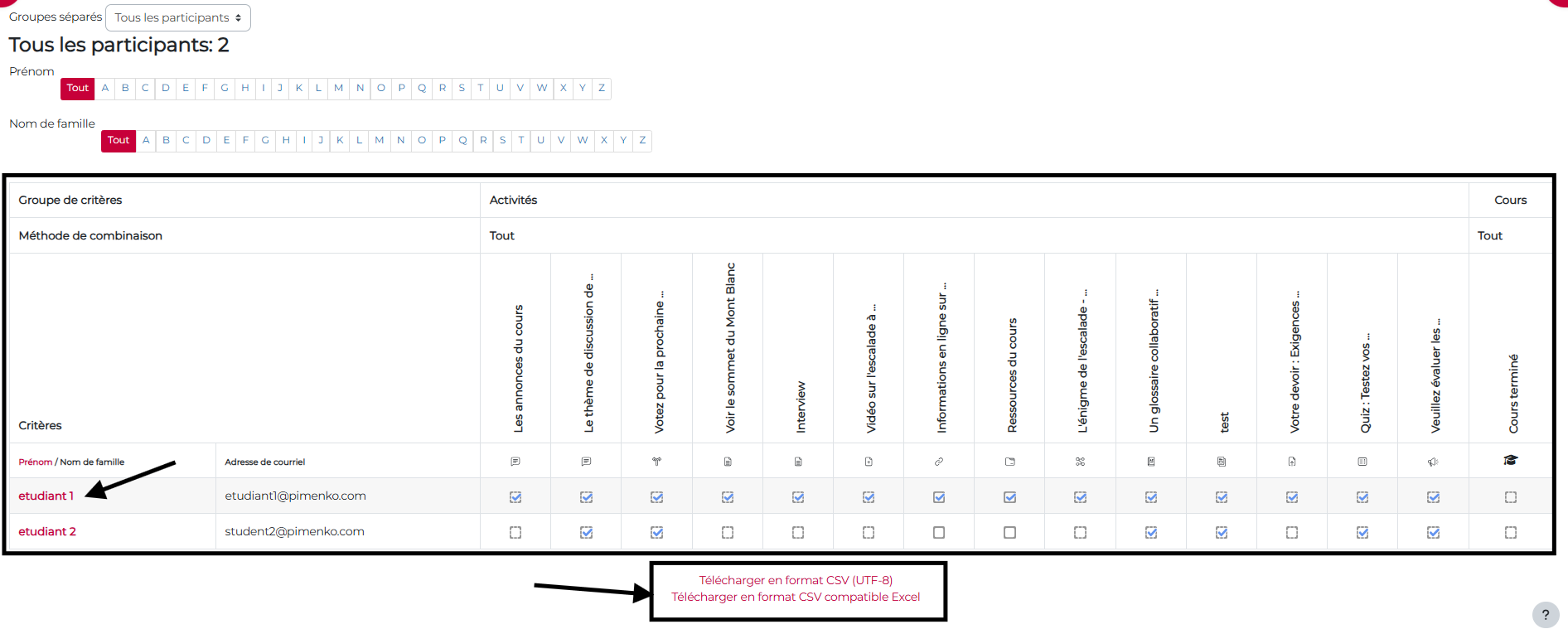Click the feedback megaphone icon under Veuillez évaluer

tap(1433, 462)
